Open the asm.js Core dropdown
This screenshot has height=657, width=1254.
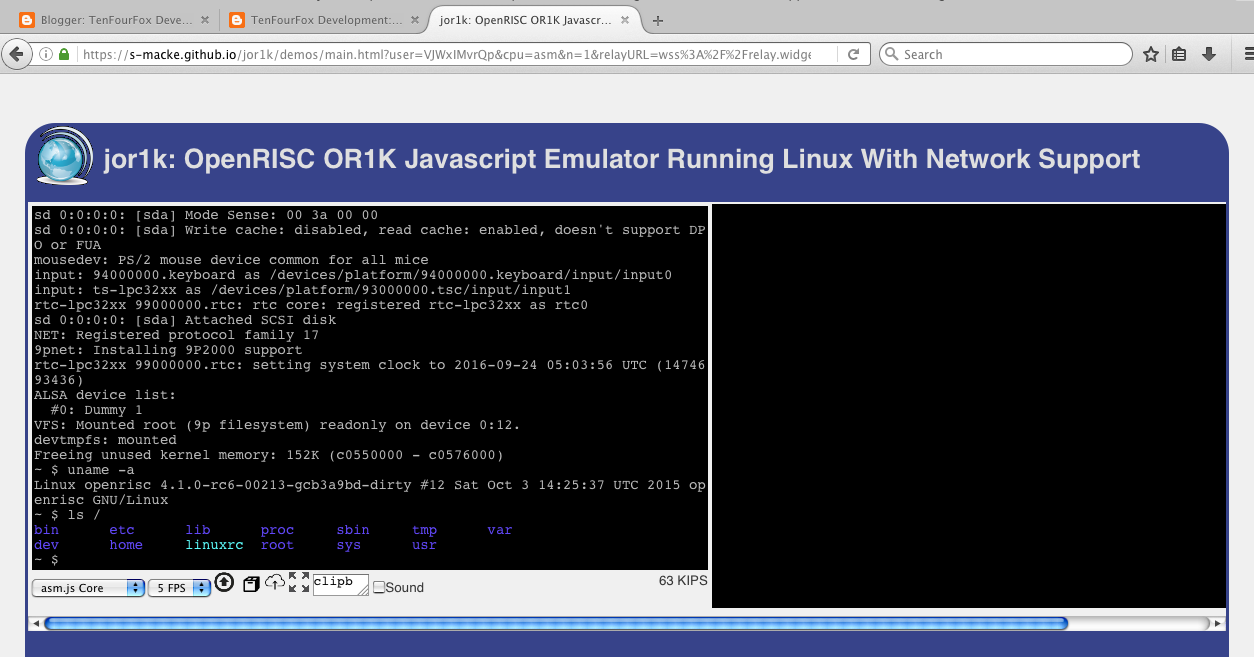pos(88,588)
